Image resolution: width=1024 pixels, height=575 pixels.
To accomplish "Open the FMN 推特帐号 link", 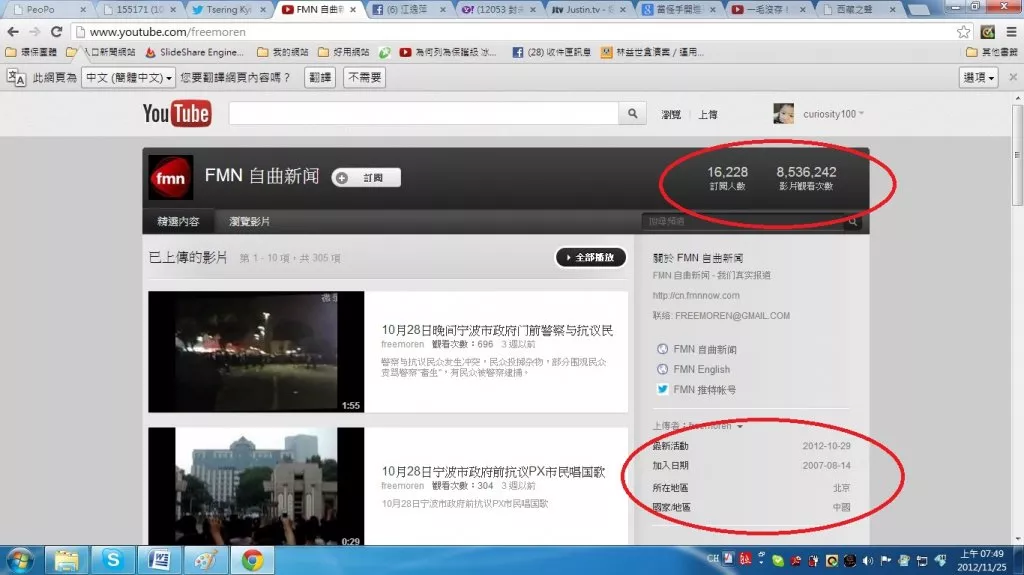I will [705, 389].
